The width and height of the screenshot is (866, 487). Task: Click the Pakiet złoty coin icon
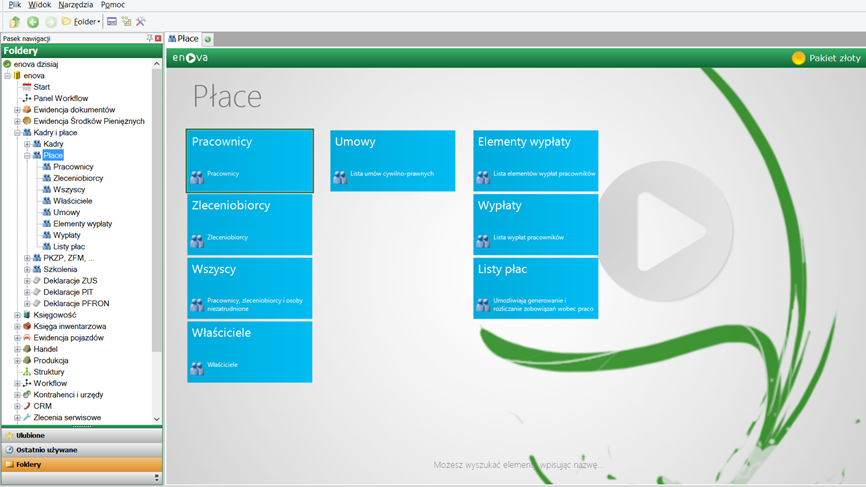tap(798, 58)
